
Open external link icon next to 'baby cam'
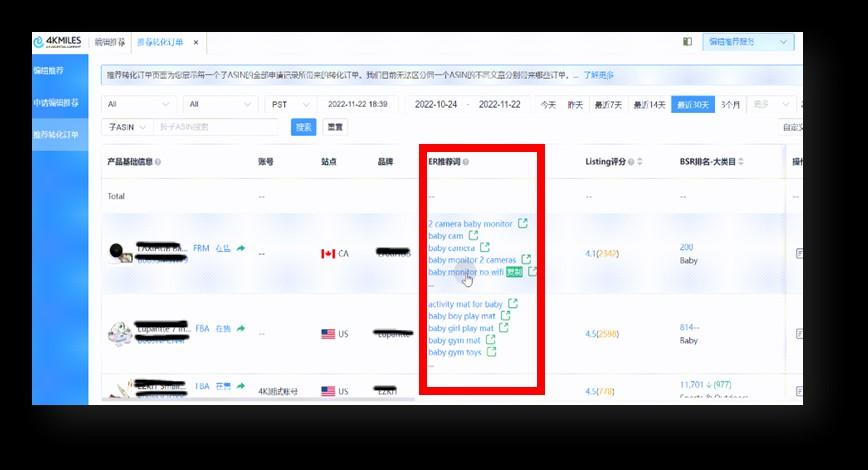tap(473, 236)
